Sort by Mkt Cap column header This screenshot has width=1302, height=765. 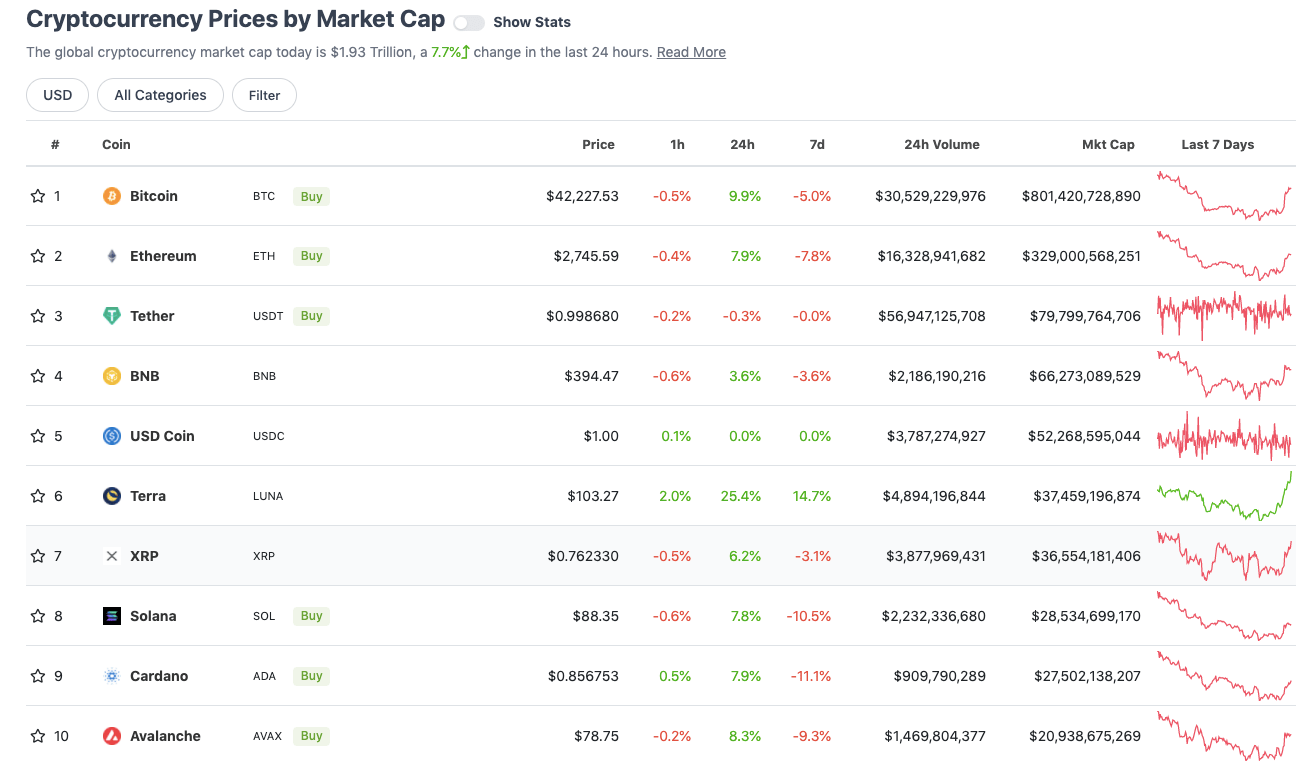coord(1108,144)
